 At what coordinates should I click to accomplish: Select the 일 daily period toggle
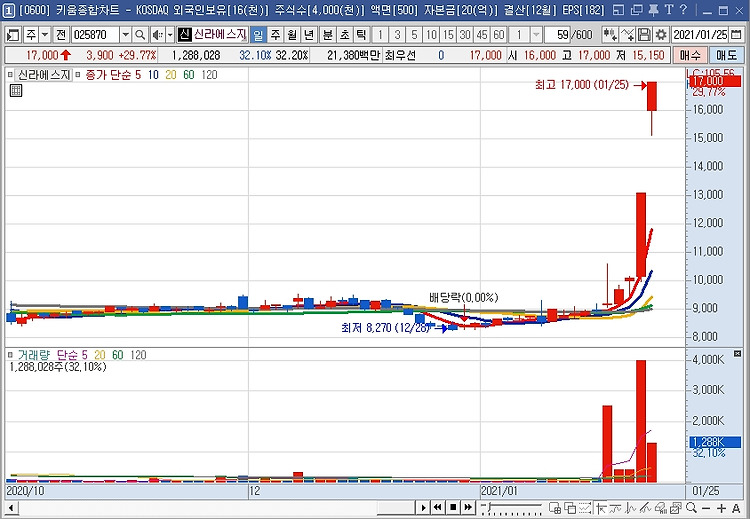pos(258,34)
